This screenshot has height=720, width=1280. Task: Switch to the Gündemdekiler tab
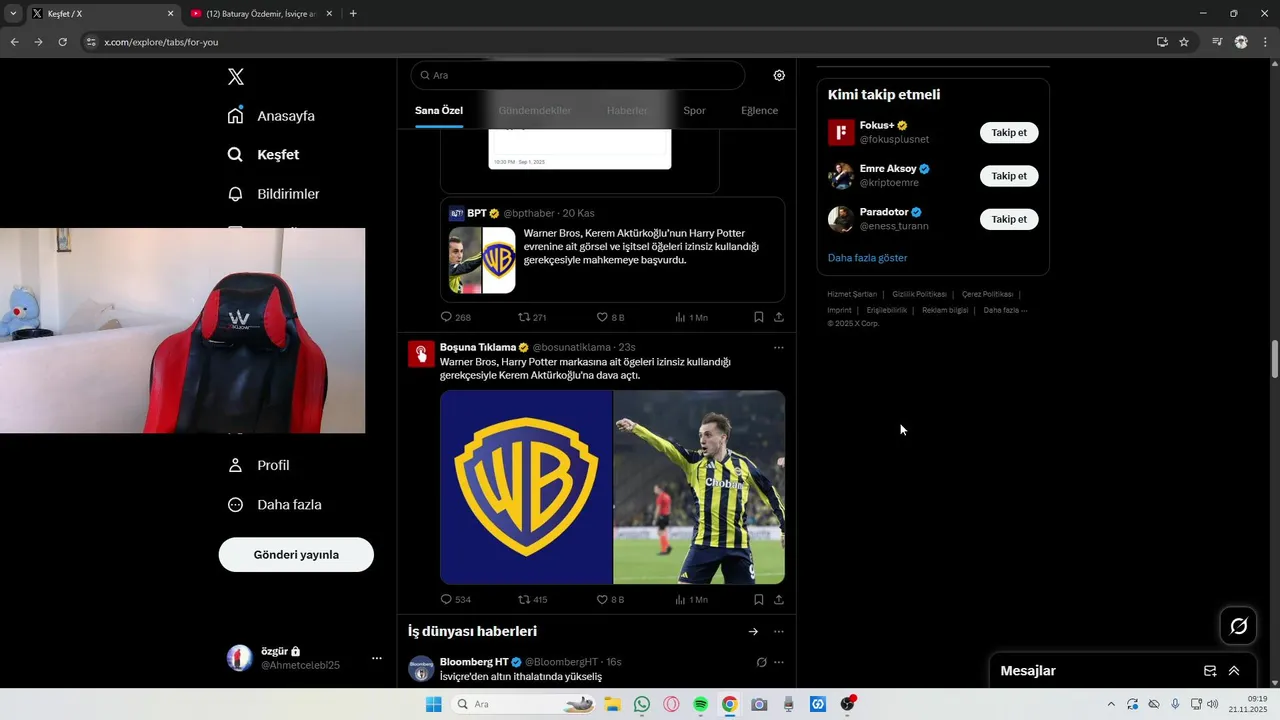click(x=535, y=111)
